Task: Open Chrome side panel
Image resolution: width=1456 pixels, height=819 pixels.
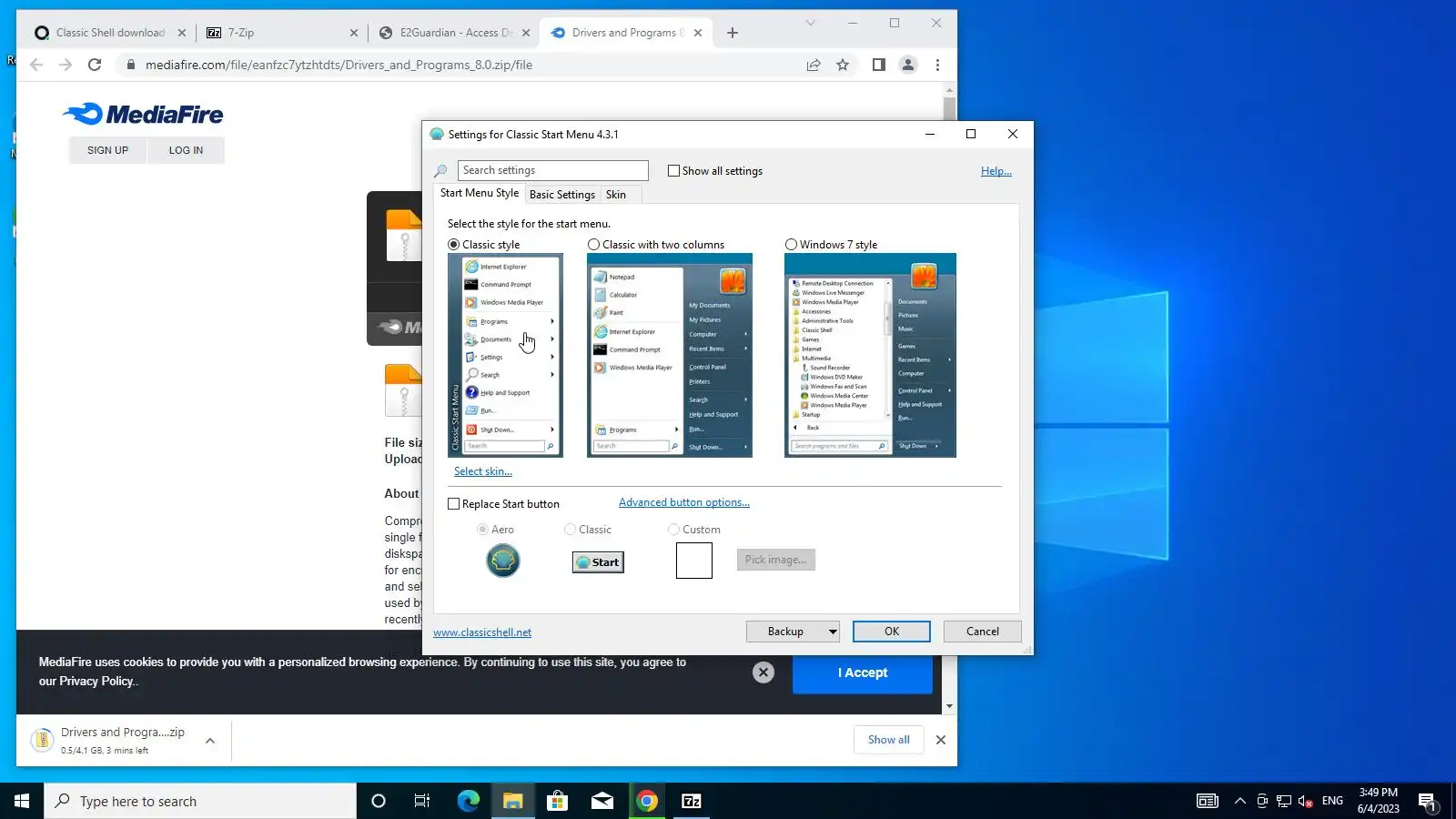Action: point(878,65)
